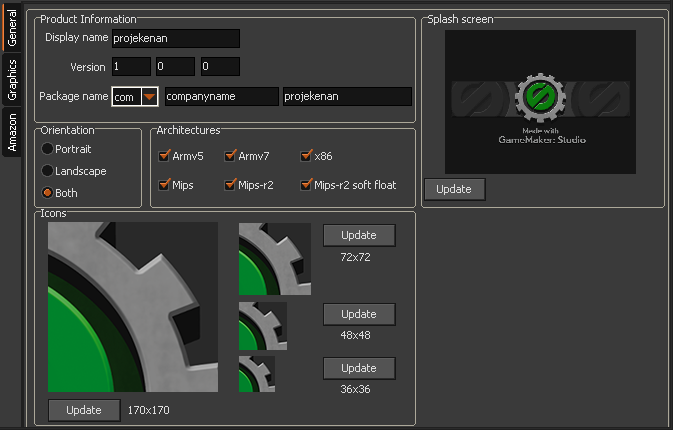Click the build version field
The width and height of the screenshot is (673, 430).
[220, 67]
